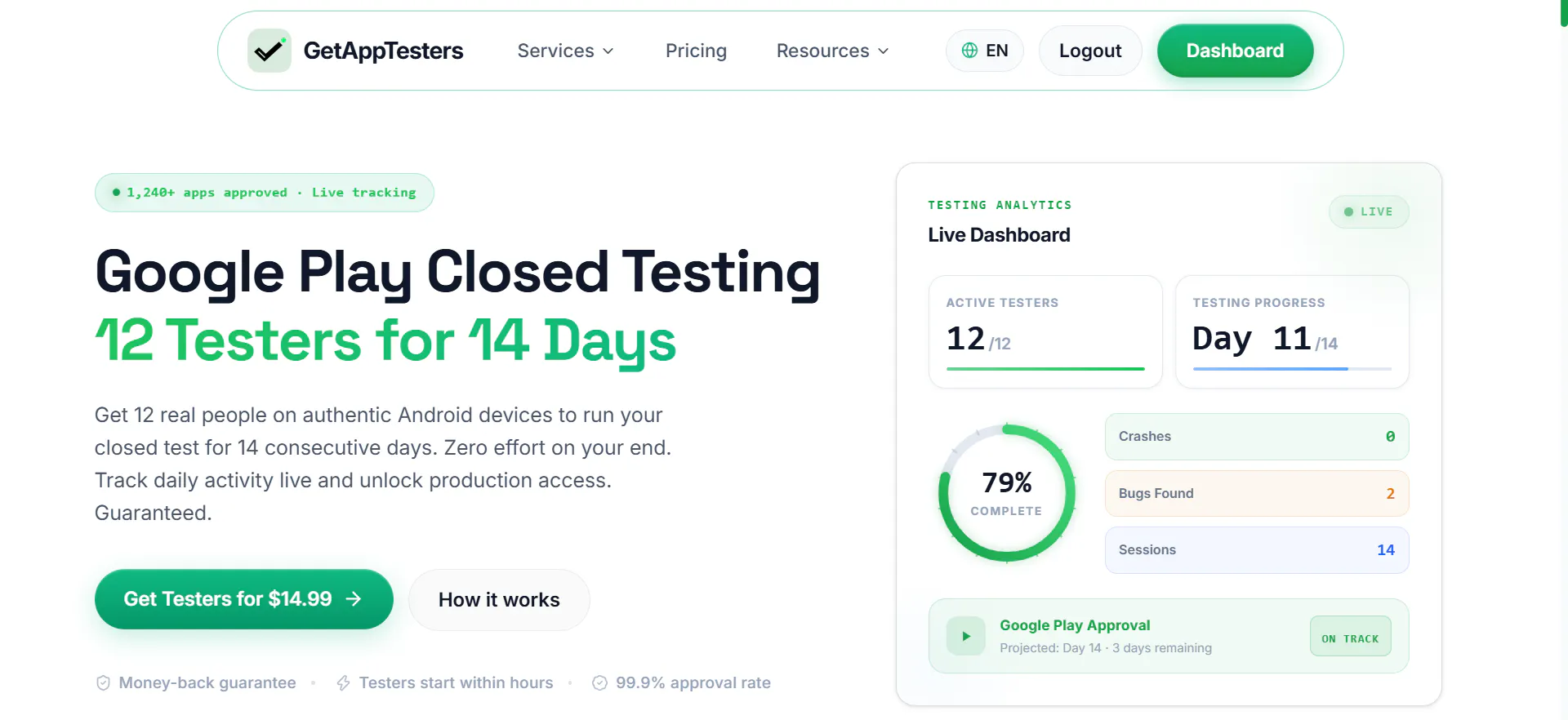Click the Testing Progress day bar
Screen dimensions: 1568x720
coord(1292,369)
